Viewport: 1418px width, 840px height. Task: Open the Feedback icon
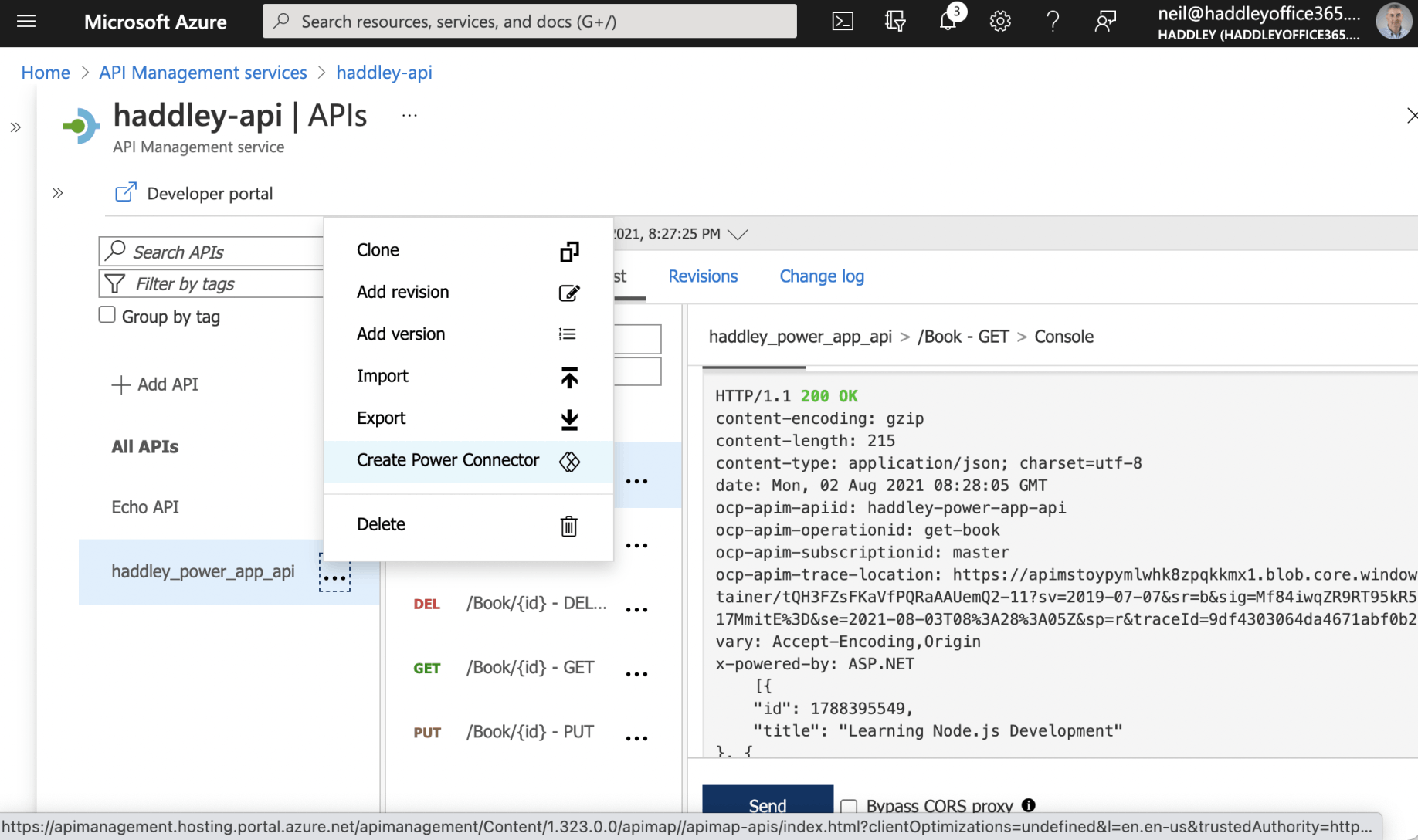1105,22
